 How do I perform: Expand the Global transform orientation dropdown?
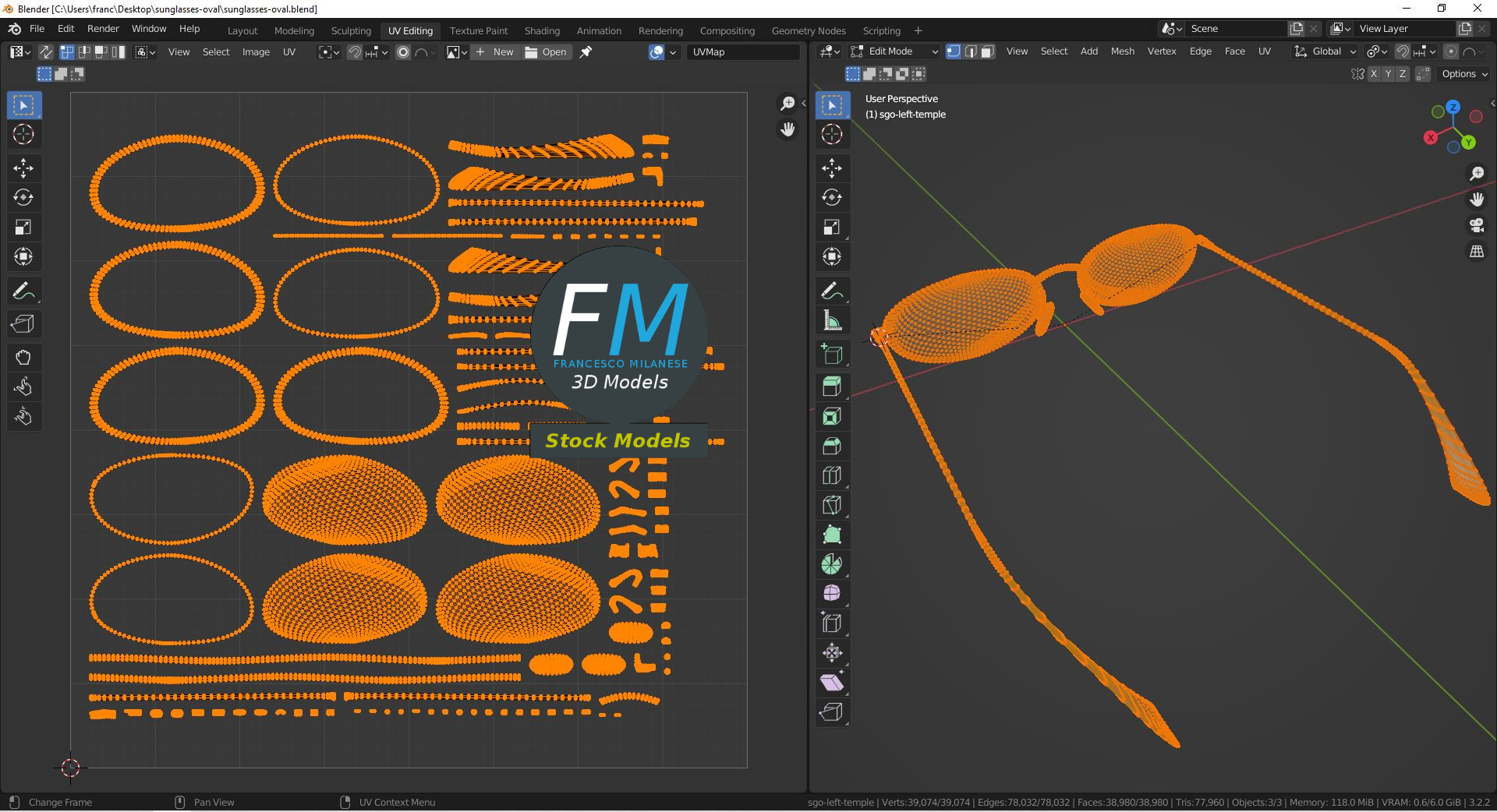point(1325,51)
